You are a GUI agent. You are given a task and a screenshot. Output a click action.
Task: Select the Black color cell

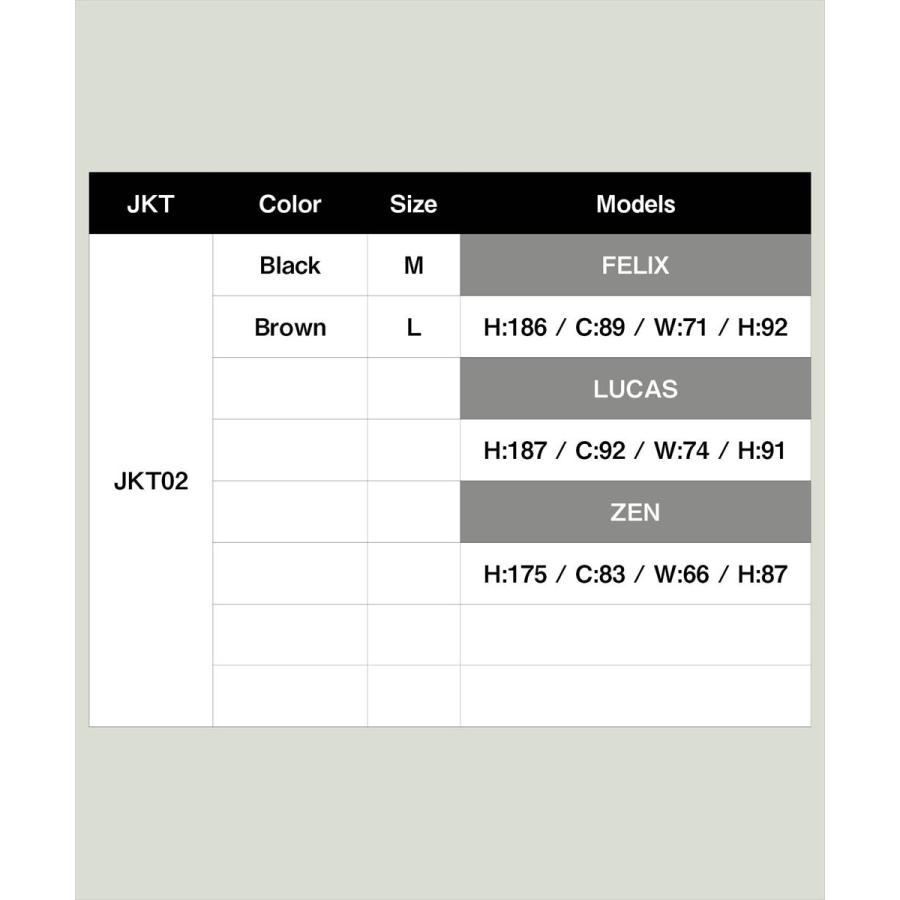tap(290, 265)
